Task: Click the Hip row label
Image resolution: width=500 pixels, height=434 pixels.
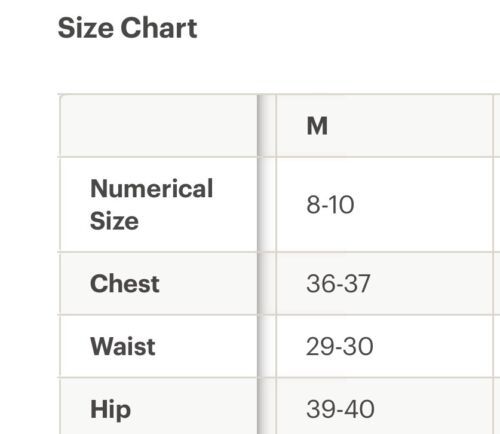Action: tap(110, 410)
